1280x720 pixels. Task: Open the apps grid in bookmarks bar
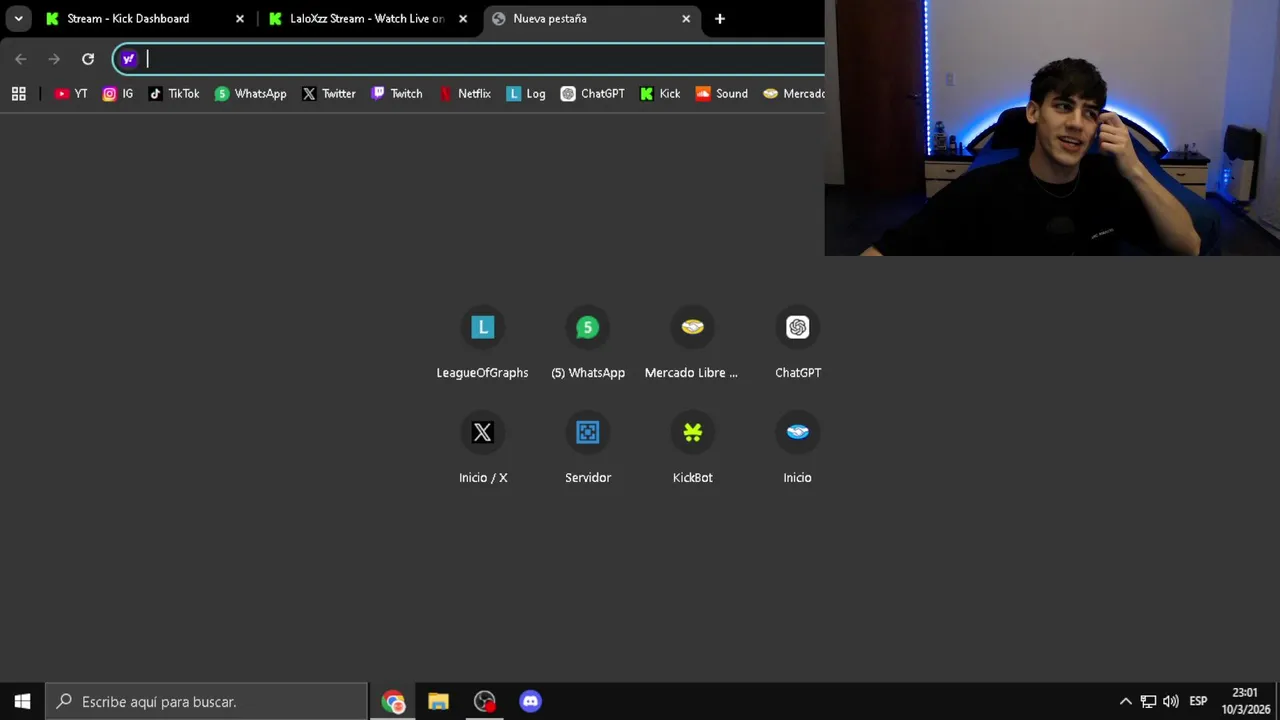[18, 93]
